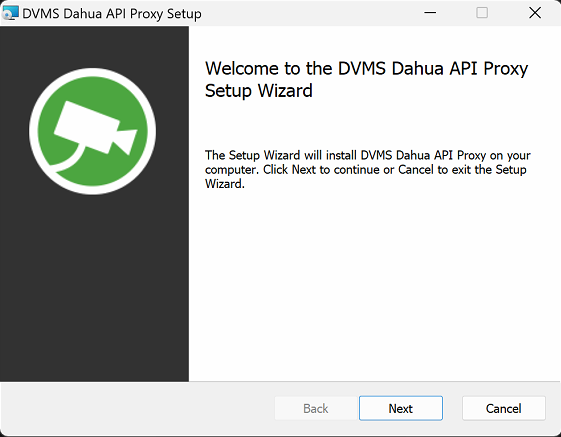Minimize the setup window
This screenshot has height=437, width=561.
pos(430,13)
